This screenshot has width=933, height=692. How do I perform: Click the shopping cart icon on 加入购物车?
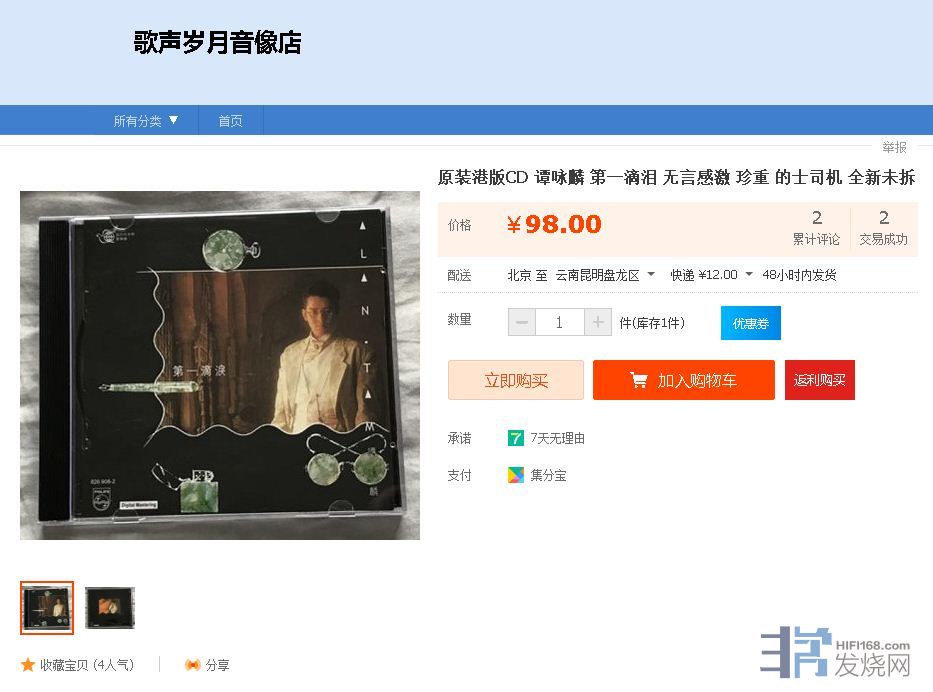(638, 380)
